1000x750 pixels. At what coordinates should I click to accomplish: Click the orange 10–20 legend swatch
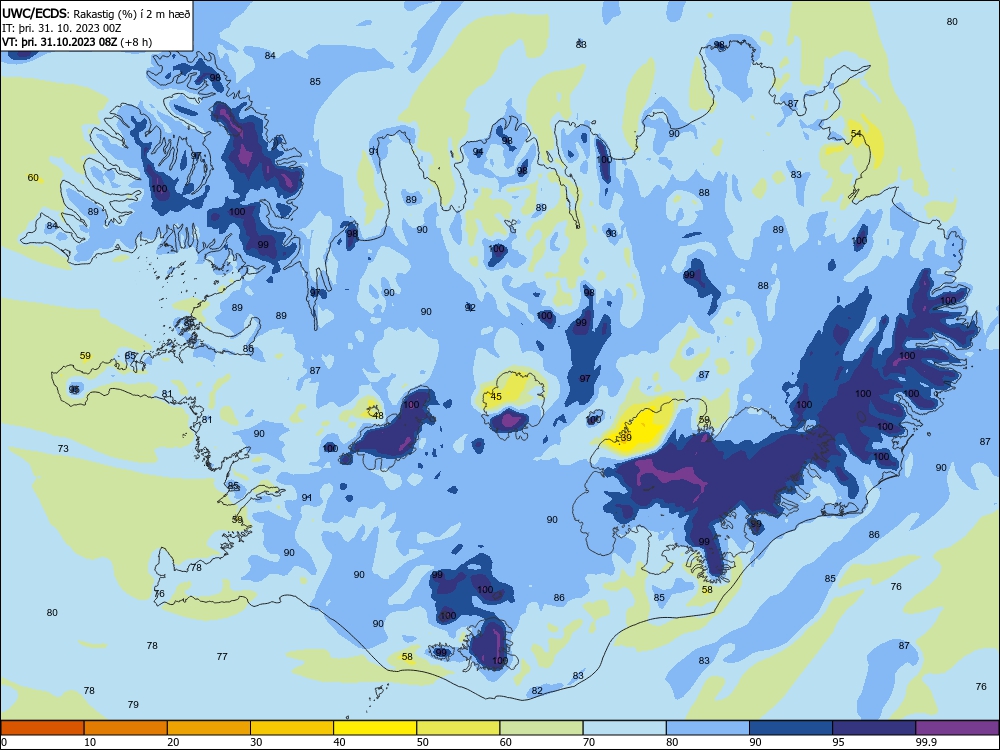point(126,728)
